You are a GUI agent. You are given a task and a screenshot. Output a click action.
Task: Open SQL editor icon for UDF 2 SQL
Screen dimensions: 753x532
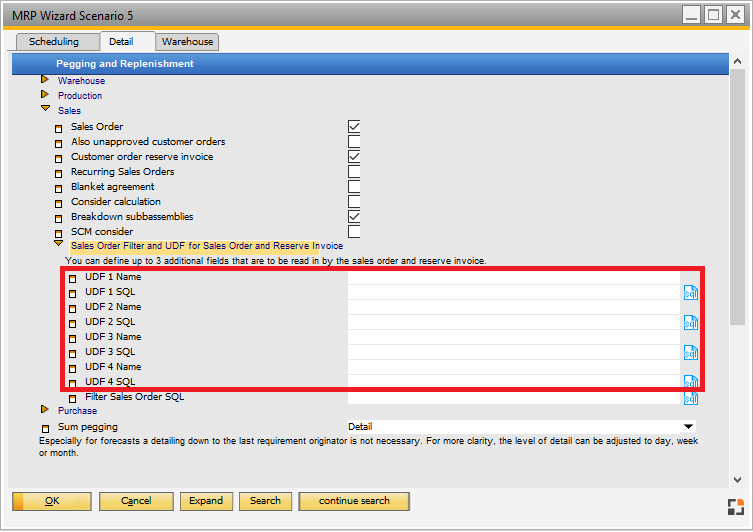[690, 322]
